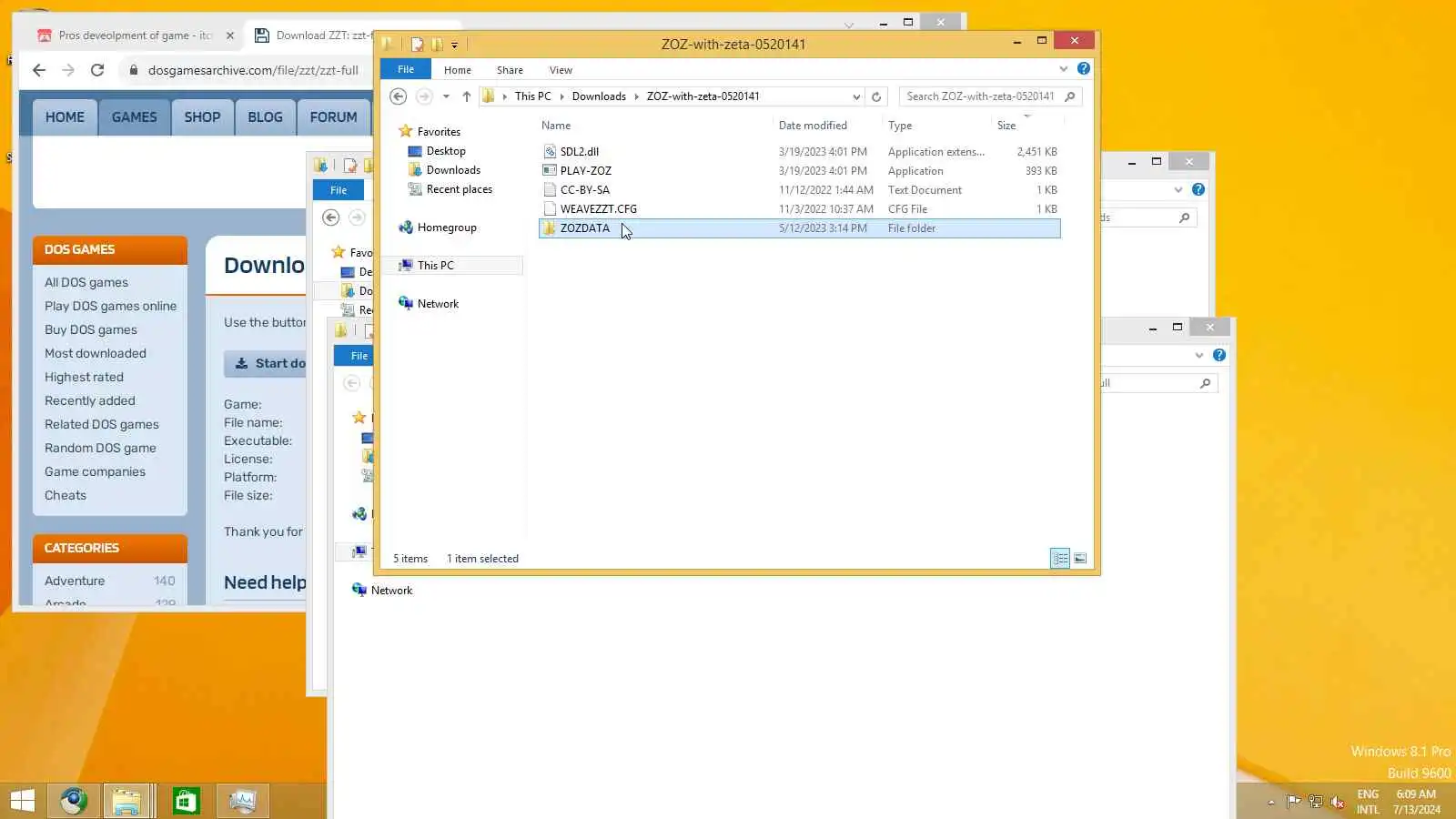Switch to details view in status bar

(x=1060, y=559)
